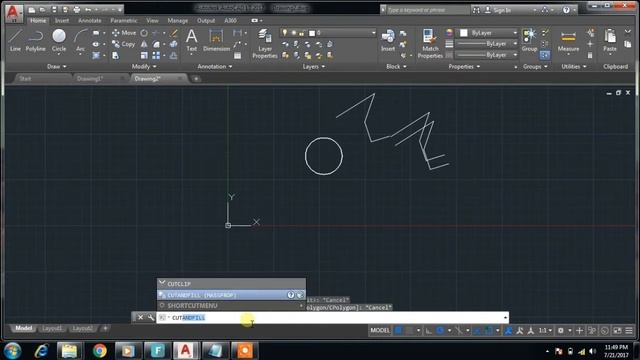Click the command line wrench customize icon
Viewport: 640px width, 360px height.
point(151,317)
